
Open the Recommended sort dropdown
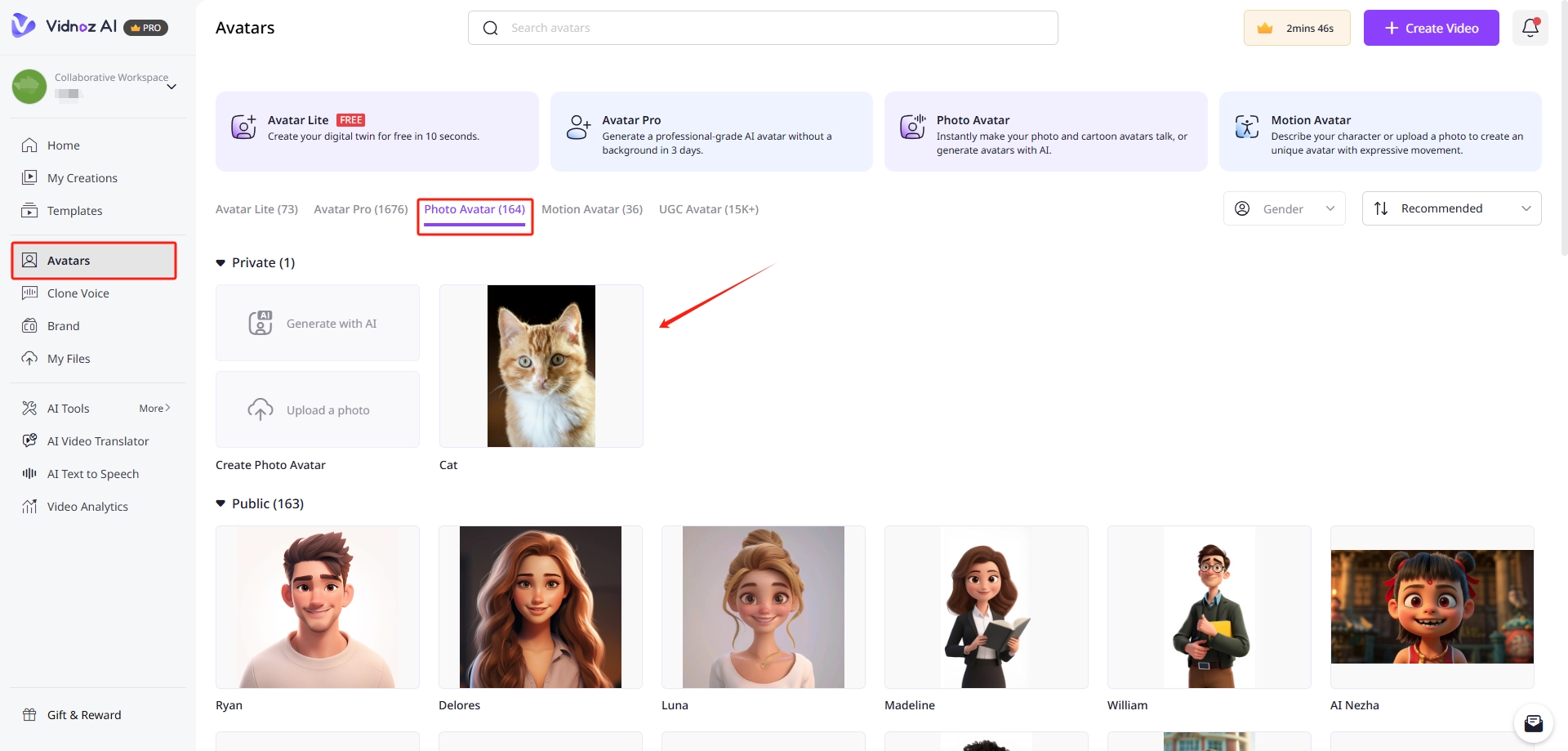click(x=1451, y=209)
